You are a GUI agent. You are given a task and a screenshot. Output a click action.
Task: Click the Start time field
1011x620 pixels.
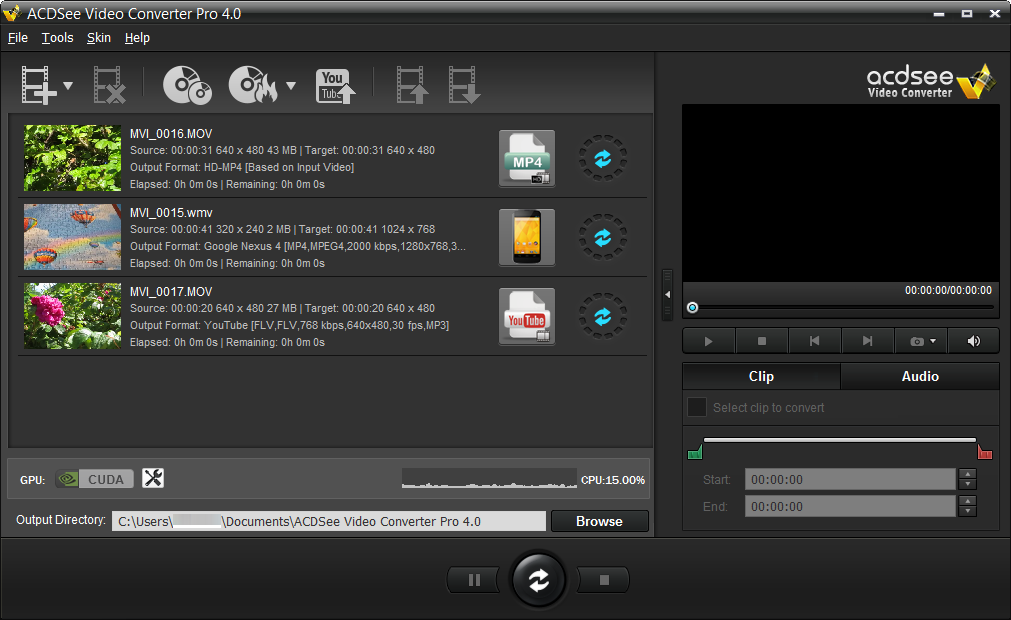click(850, 480)
